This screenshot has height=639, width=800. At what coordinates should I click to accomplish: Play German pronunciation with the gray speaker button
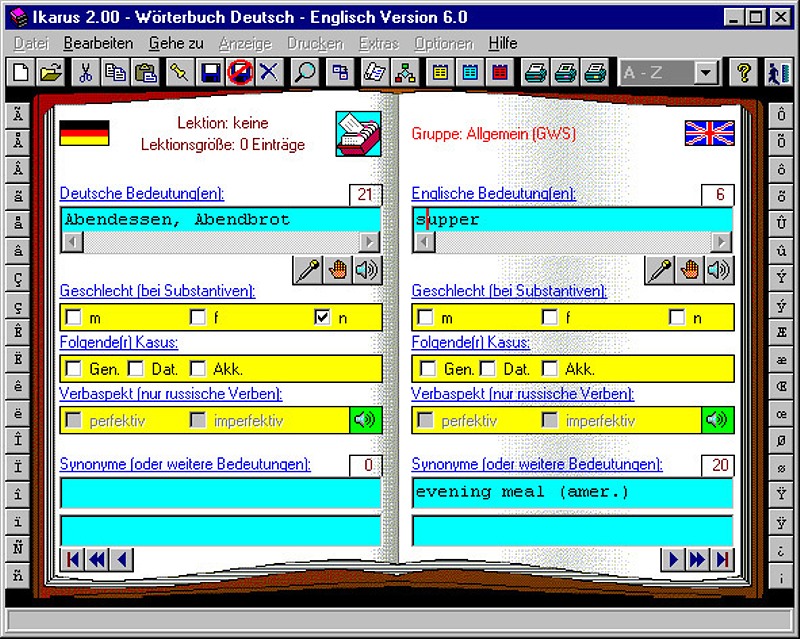tap(366, 270)
